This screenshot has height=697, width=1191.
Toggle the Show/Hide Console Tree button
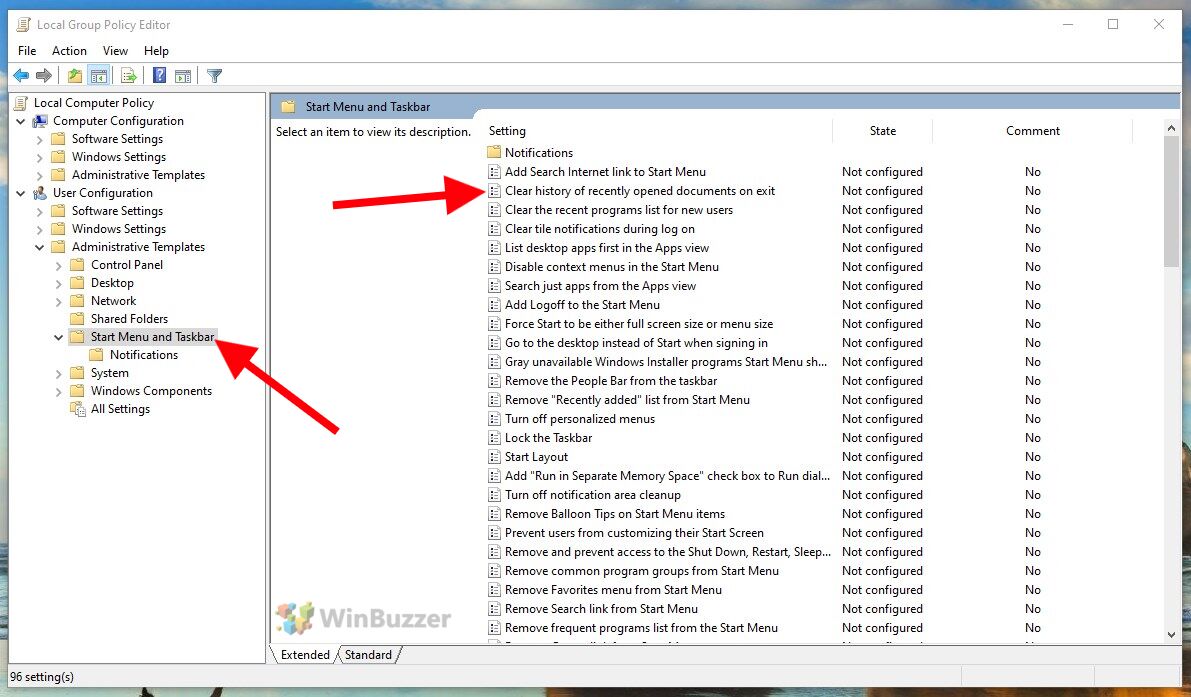click(x=98, y=76)
